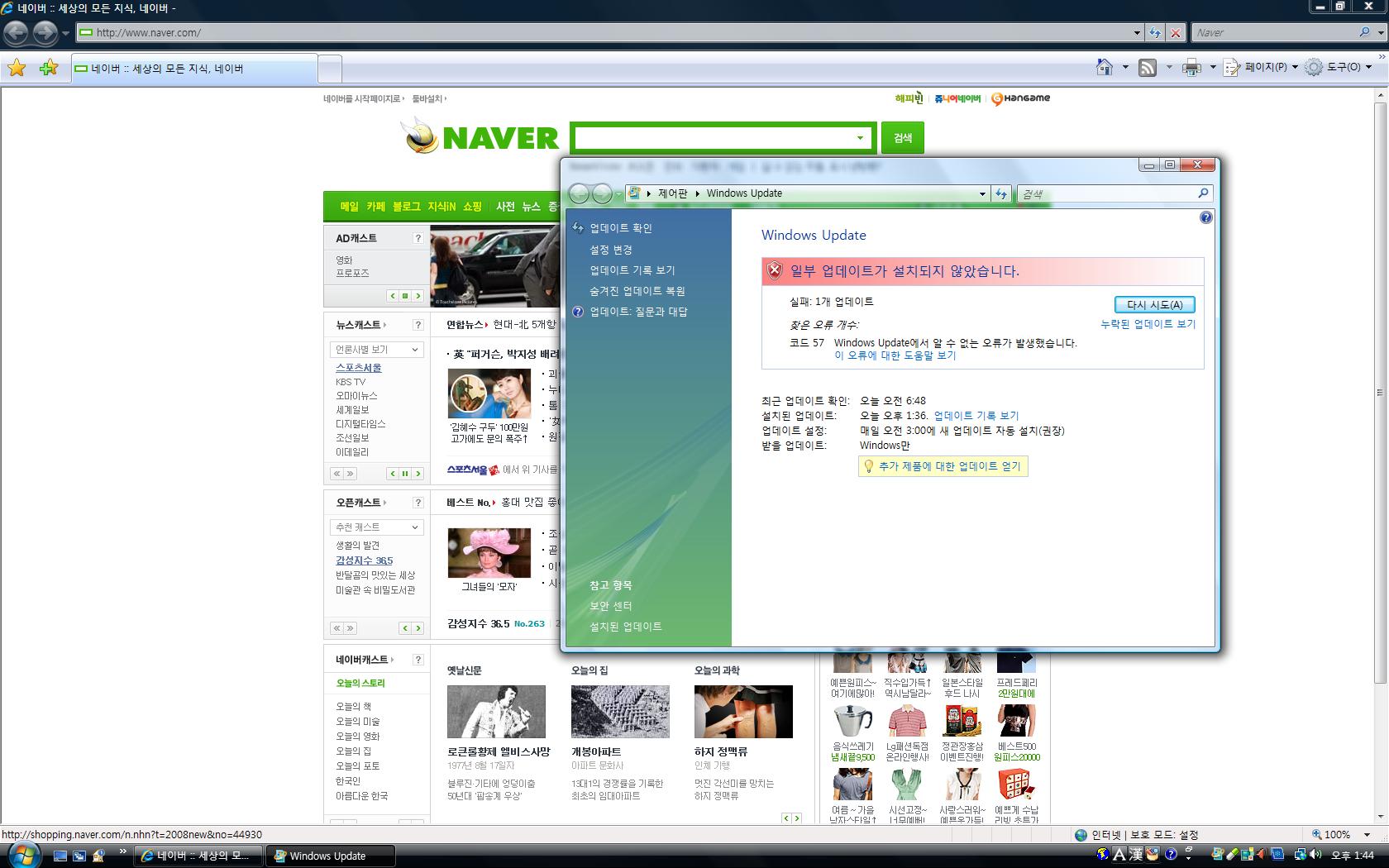Click the RSS feeds icon in the IE toolbar

(x=1148, y=68)
